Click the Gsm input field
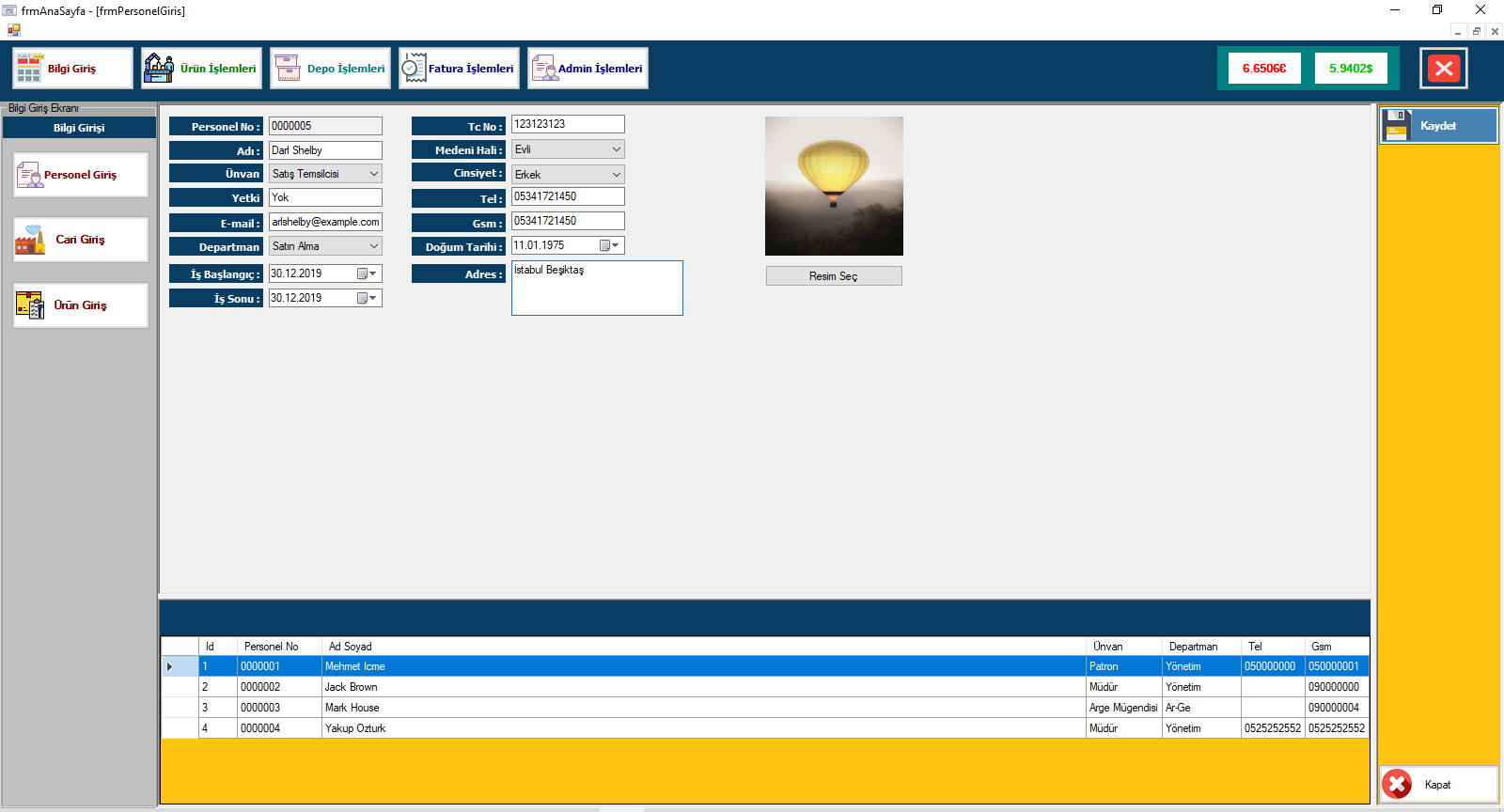 click(568, 221)
